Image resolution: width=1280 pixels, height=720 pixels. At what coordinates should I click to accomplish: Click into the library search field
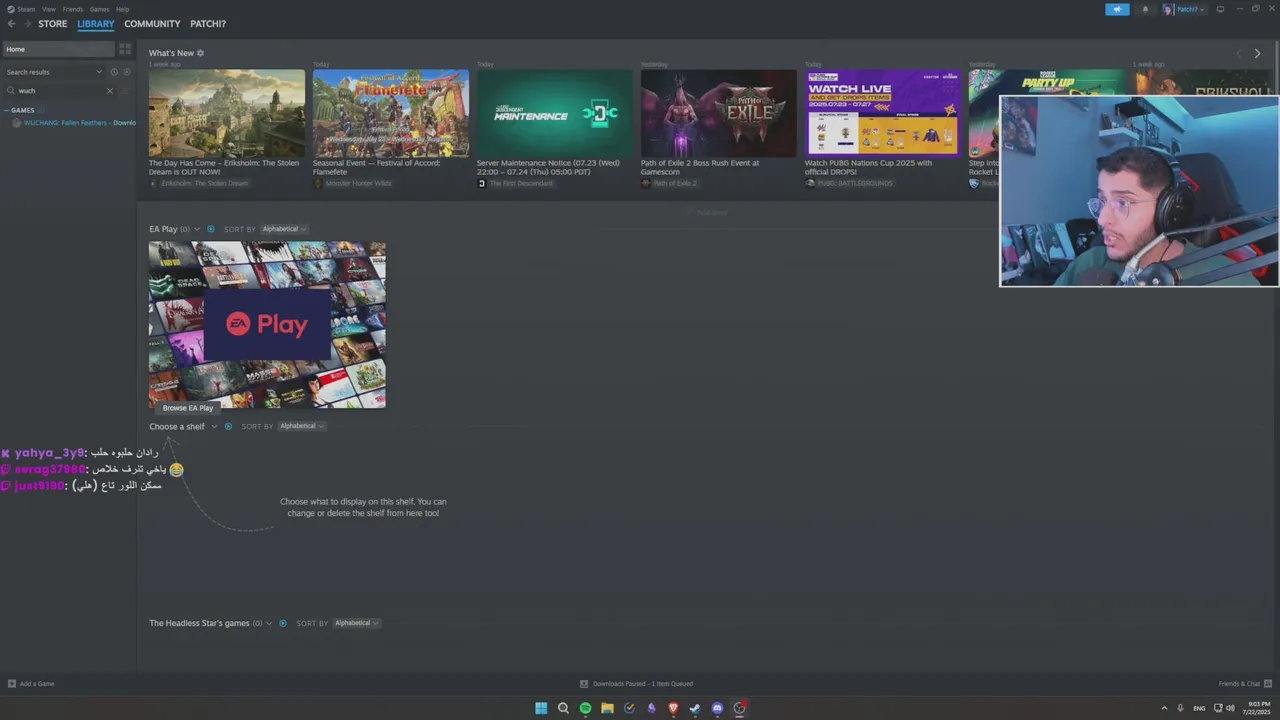(58, 91)
